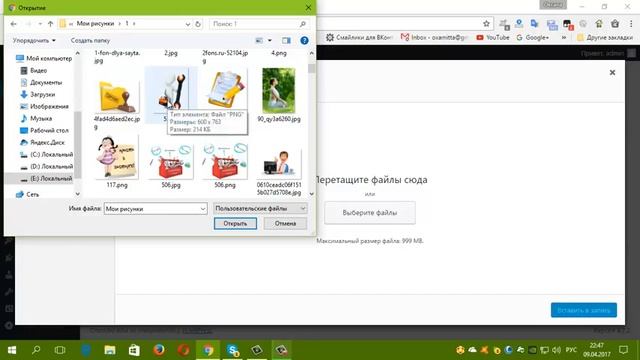The width and height of the screenshot is (640, 360).
Task: Open the address path history dropdown
Action: pos(187,24)
